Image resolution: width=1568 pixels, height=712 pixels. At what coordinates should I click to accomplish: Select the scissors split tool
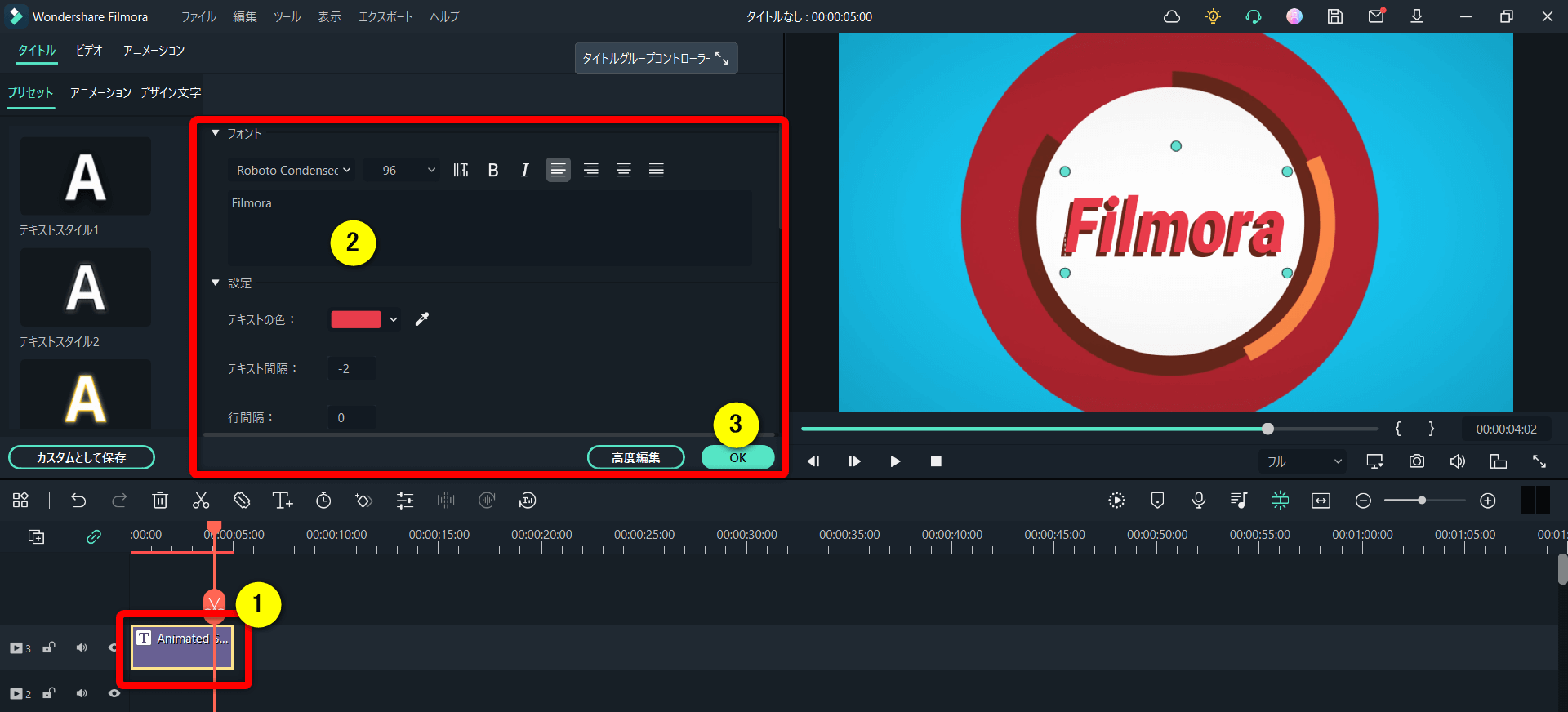tap(201, 501)
